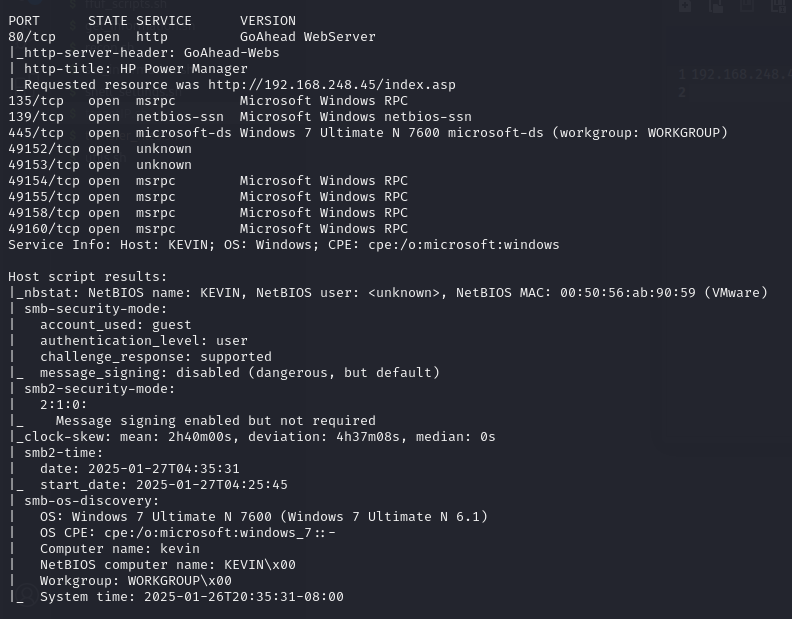Click the VERSION column header text
Viewport: 792px width, 619px height.
[268, 21]
